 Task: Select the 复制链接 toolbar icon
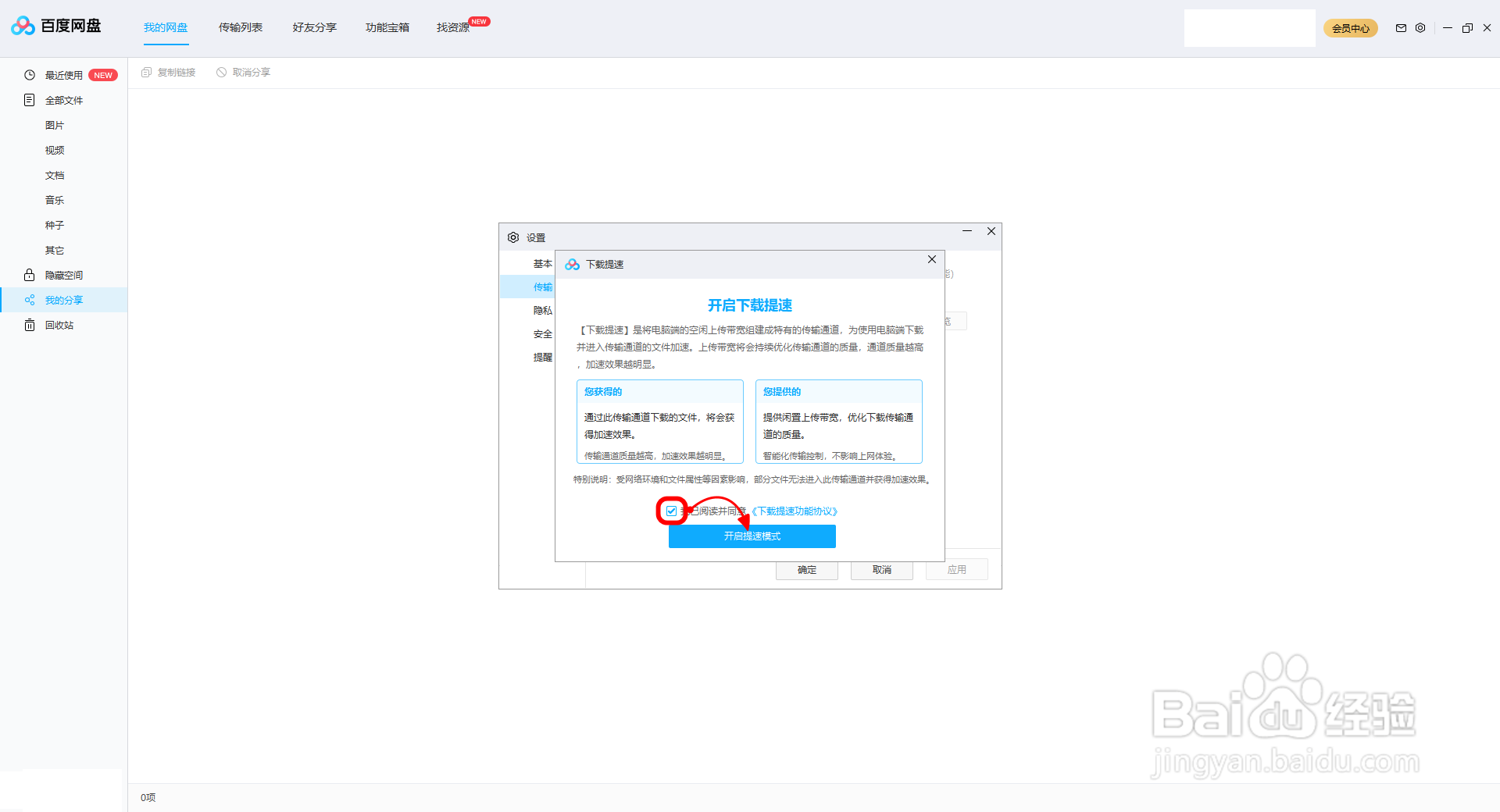(x=168, y=72)
